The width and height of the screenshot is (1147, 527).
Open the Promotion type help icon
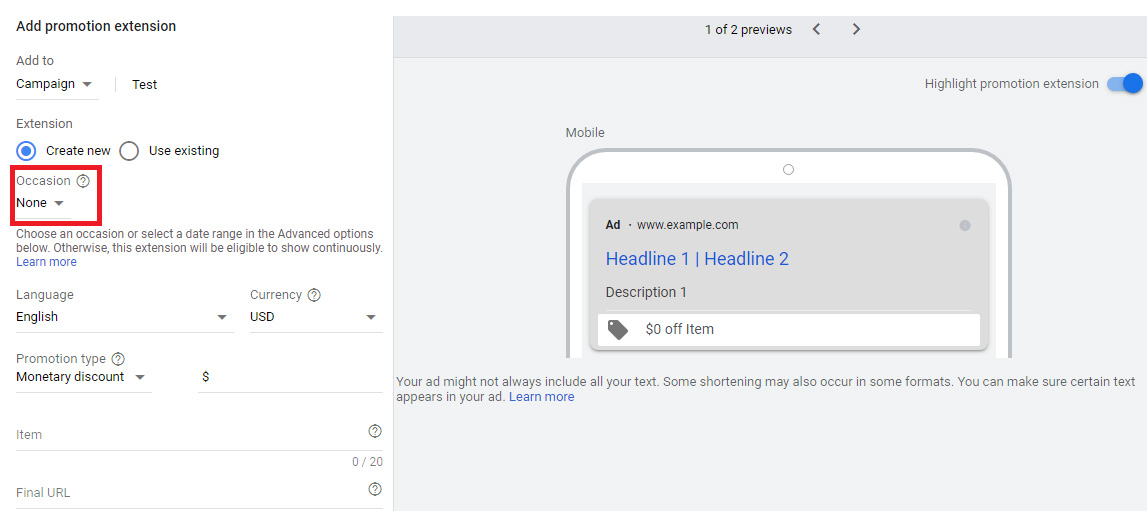pos(118,359)
